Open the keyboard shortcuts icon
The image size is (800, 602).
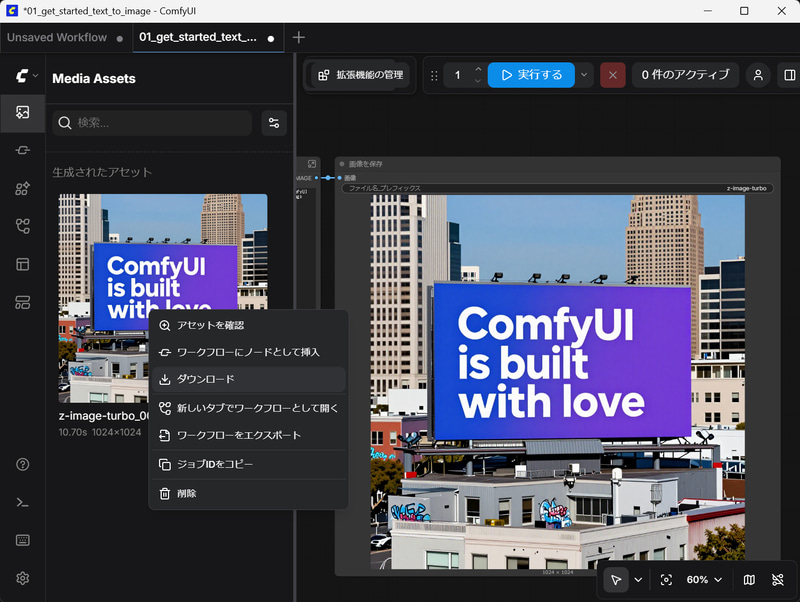click(22, 540)
